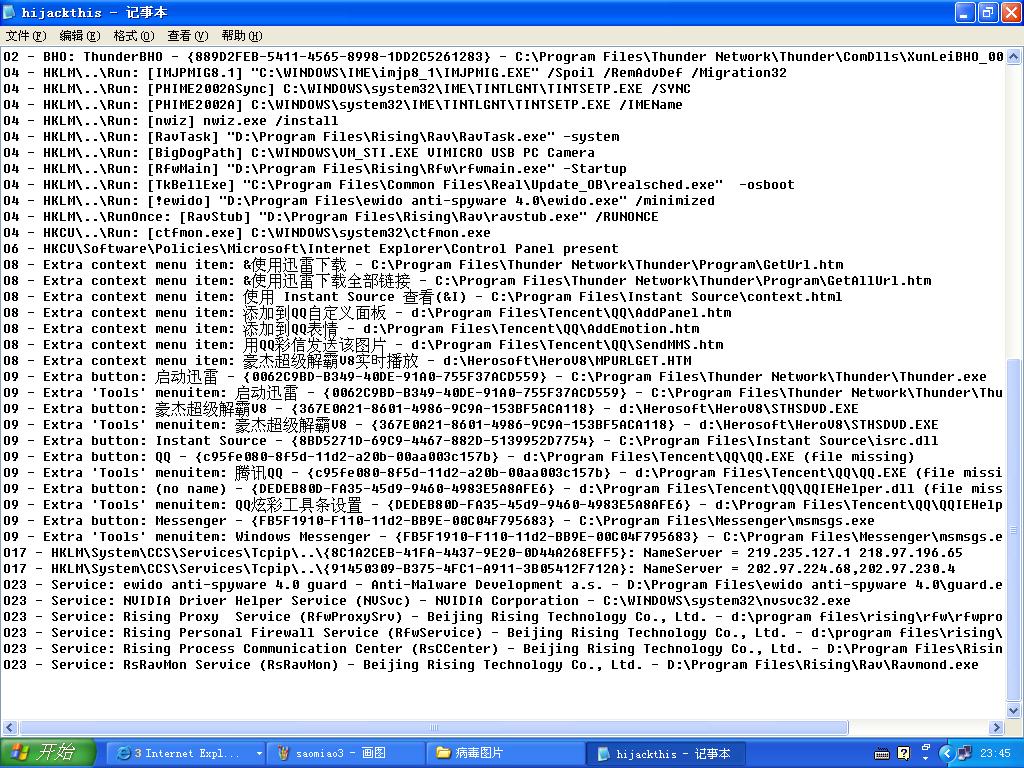Screen dimensions: 1024x768
Task: Click the 'QQ\SendMMS.htm' line
Action: point(363,345)
